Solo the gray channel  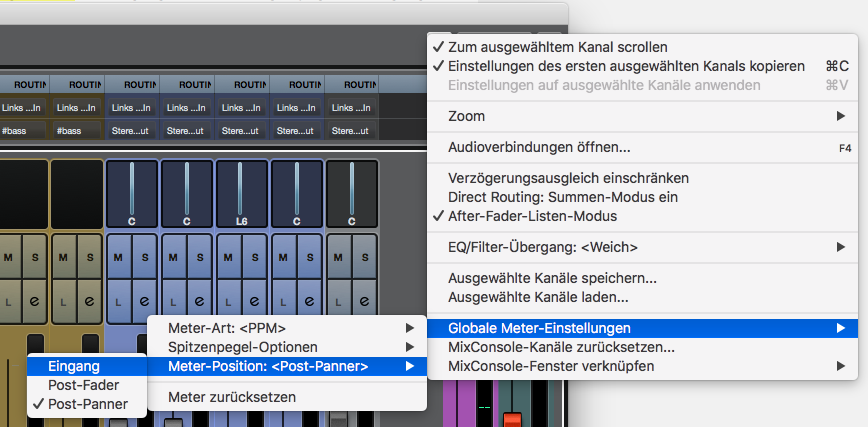364,257
